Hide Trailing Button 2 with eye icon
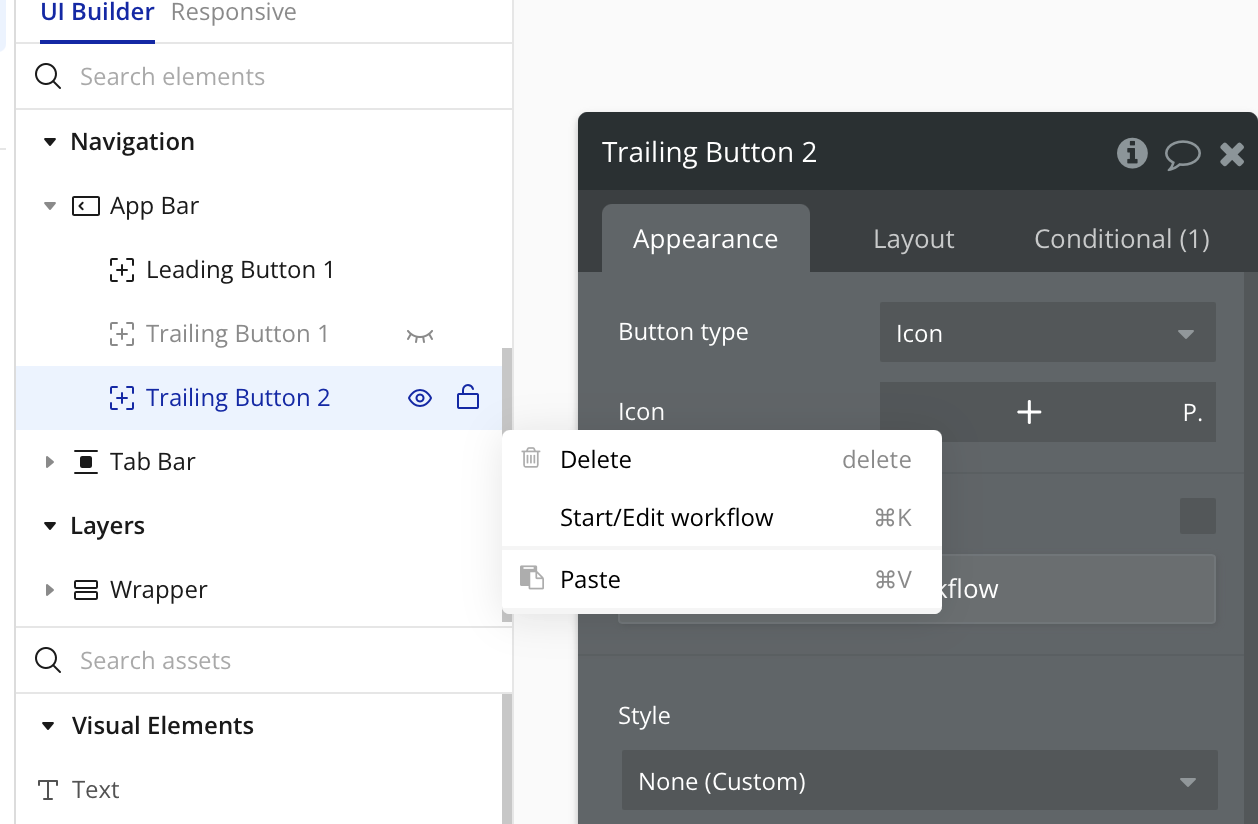Image resolution: width=1258 pixels, height=824 pixels. point(420,398)
